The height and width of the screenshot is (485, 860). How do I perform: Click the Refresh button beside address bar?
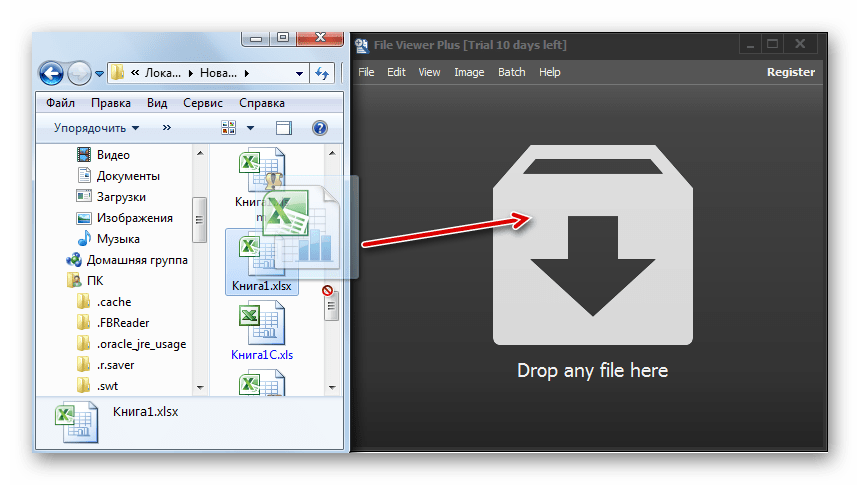323,73
